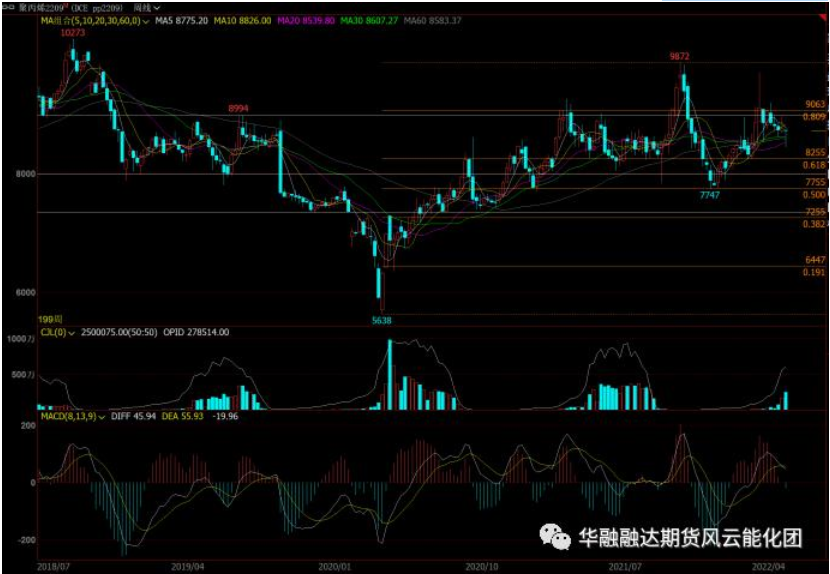Click the 0.618 retracement level label
The width and height of the screenshot is (830, 574).
point(814,165)
